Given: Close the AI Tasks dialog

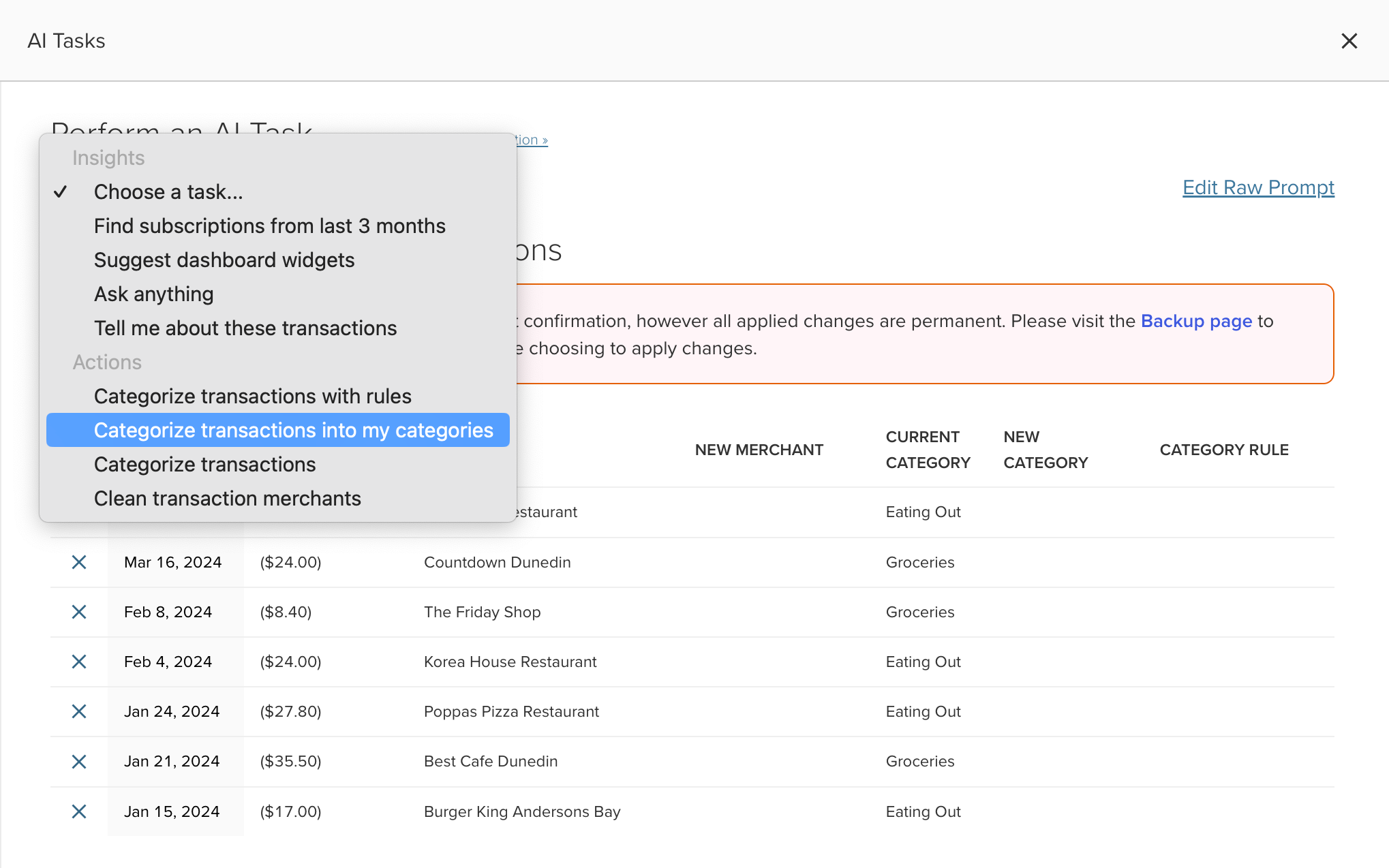Looking at the screenshot, I should pyautogui.click(x=1349, y=41).
